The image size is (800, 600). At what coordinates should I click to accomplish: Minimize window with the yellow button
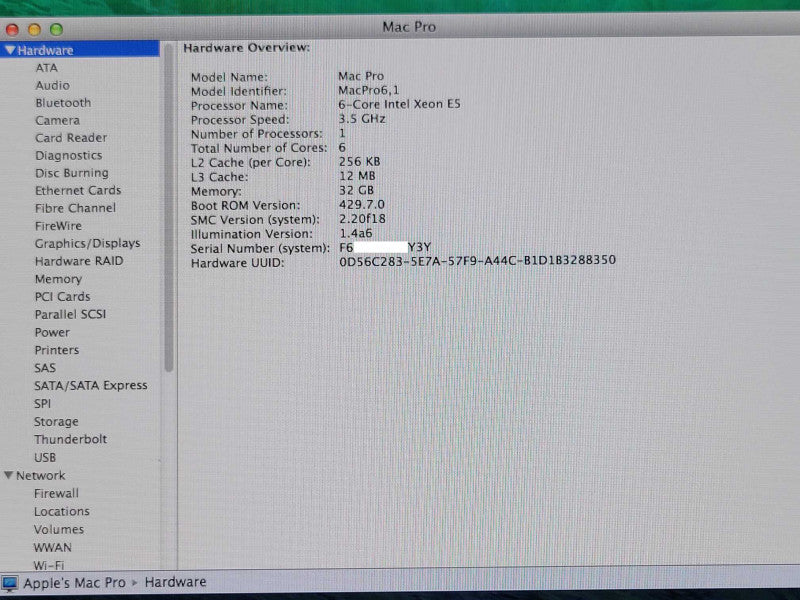pos(34,30)
